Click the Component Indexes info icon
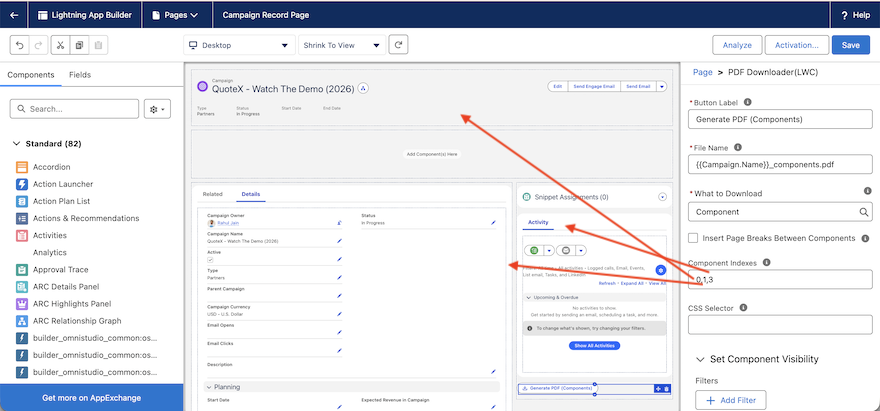This screenshot has height=411, width=880. point(767,262)
